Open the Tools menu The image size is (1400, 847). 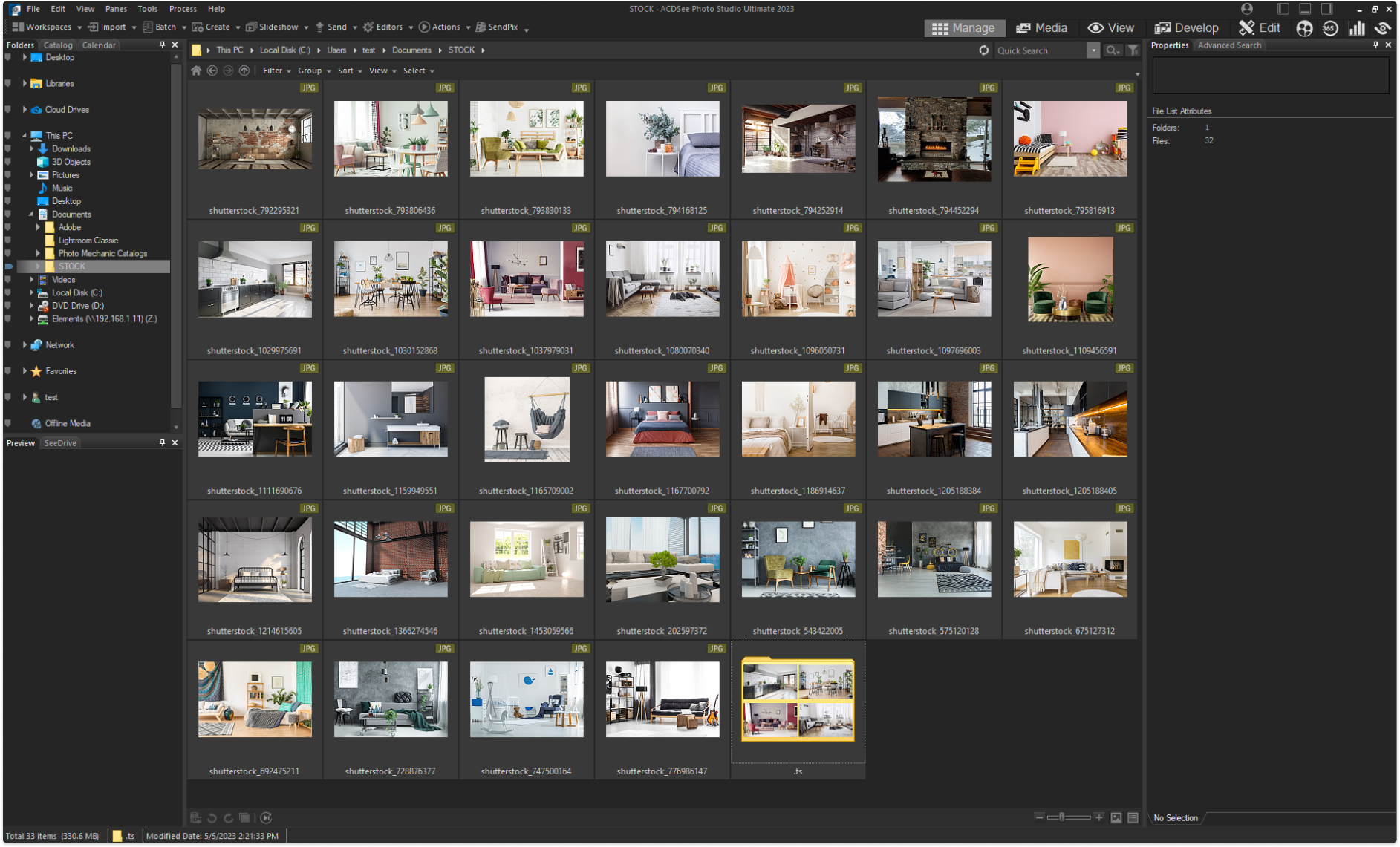tap(147, 9)
